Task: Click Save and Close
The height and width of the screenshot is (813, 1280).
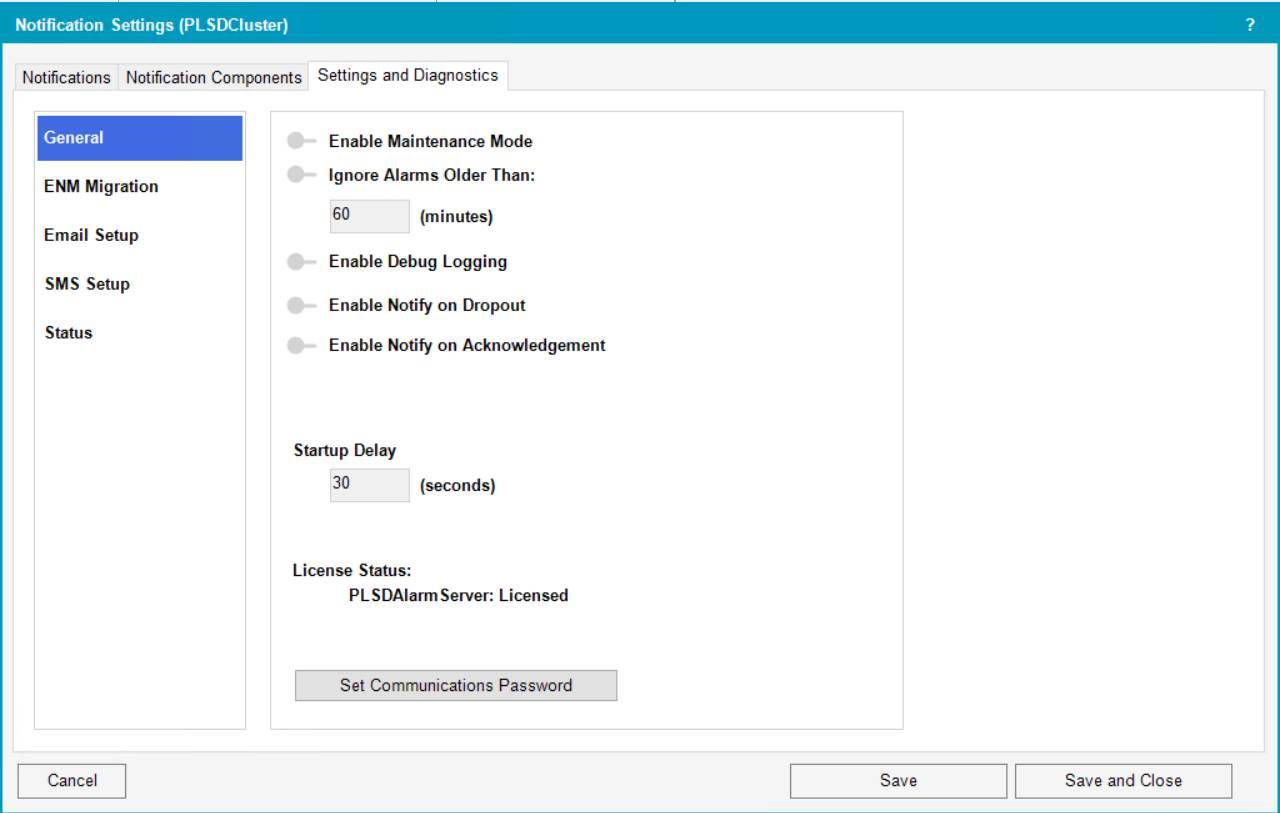Action: 1125,780
